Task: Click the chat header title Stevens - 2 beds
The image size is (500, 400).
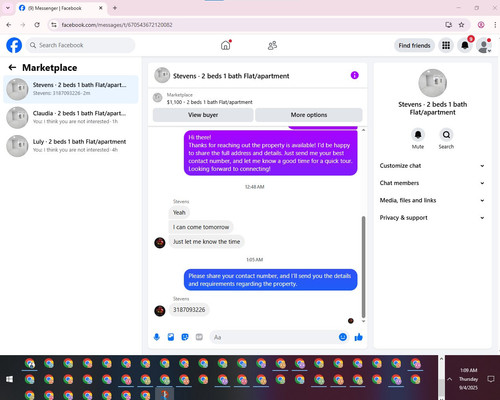Action: click(231, 76)
